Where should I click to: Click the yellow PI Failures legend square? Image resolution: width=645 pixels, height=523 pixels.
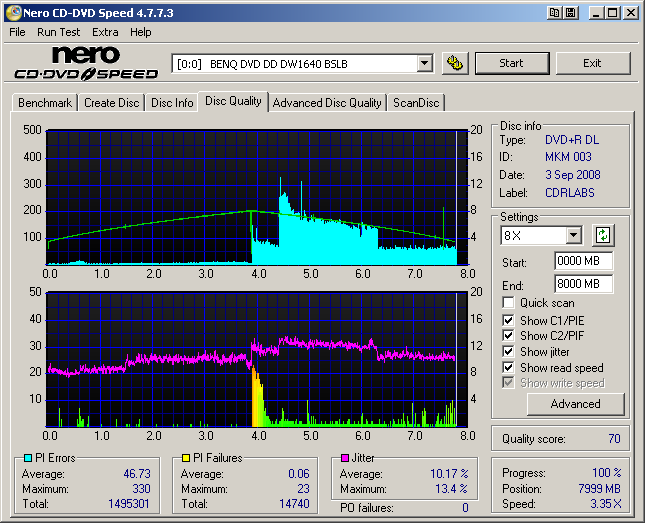[185, 458]
